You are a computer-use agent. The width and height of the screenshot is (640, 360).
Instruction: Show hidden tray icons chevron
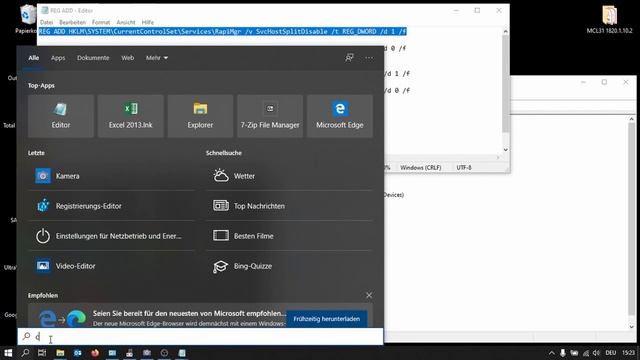click(x=551, y=353)
